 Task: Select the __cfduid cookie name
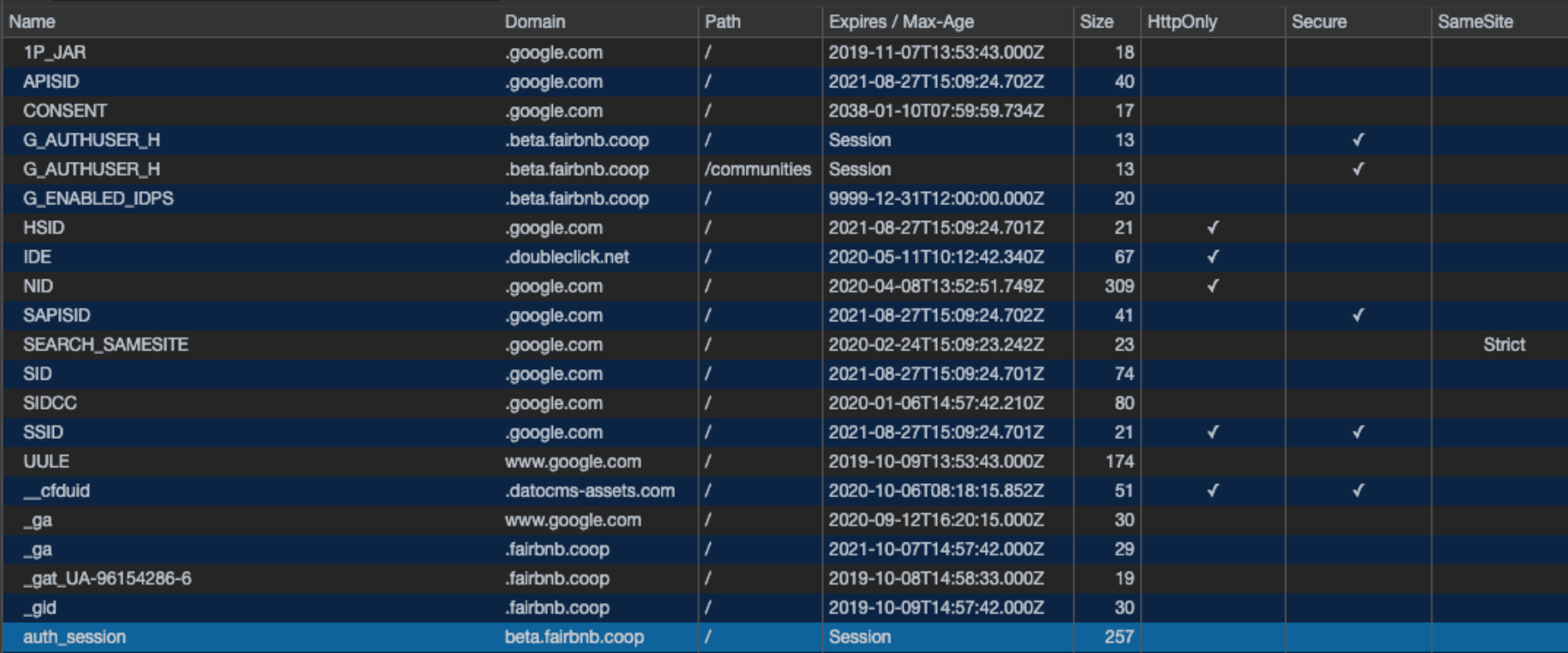57,490
